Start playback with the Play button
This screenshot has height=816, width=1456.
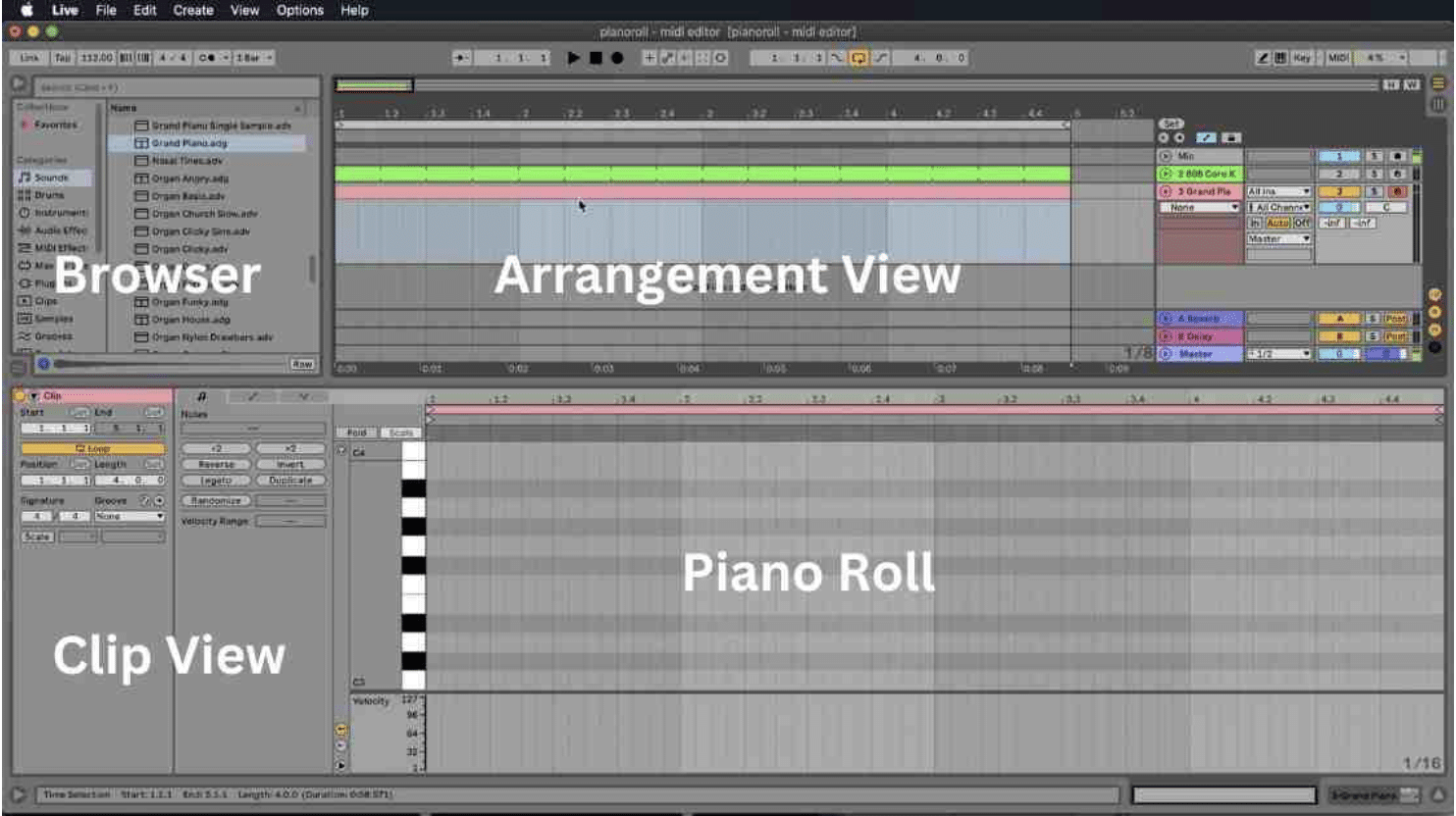(574, 58)
